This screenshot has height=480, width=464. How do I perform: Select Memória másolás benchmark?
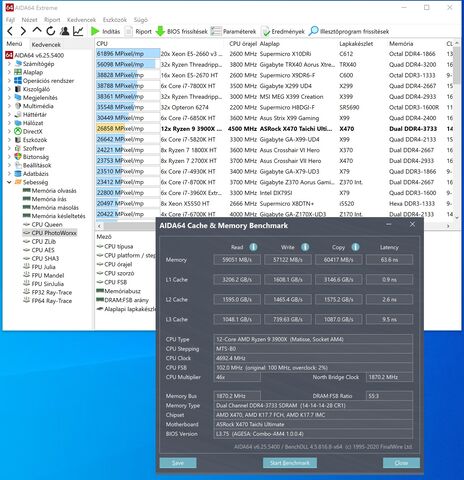(x=51, y=207)
